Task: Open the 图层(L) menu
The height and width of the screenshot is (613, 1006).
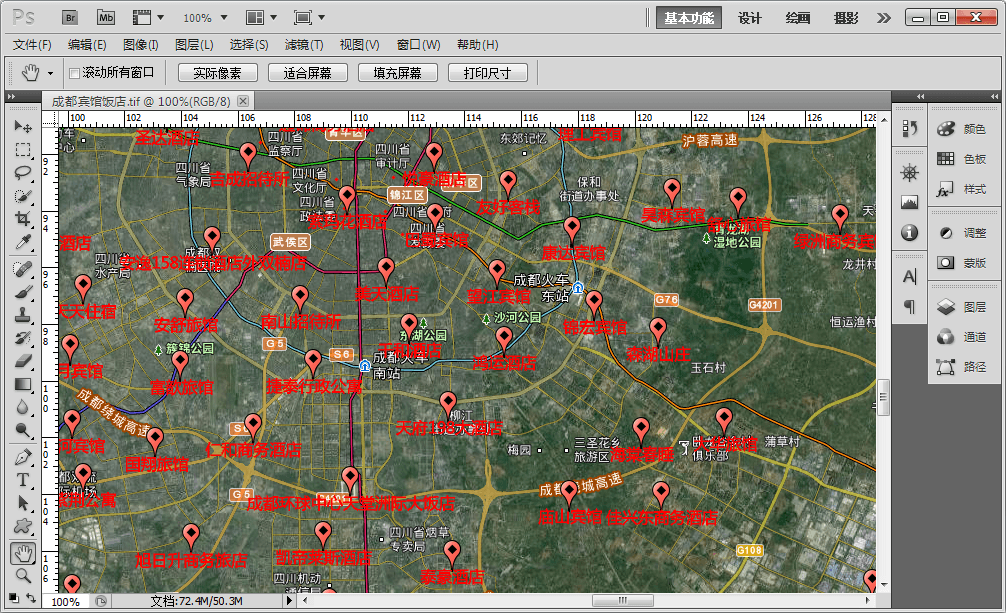Action: point(194,45)
